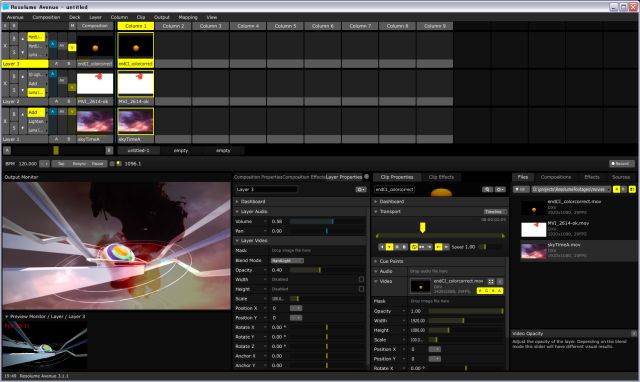The height and width of the screenshot is (382, 640).
Task: Click the crossfader B button
Action: [109, 151]
